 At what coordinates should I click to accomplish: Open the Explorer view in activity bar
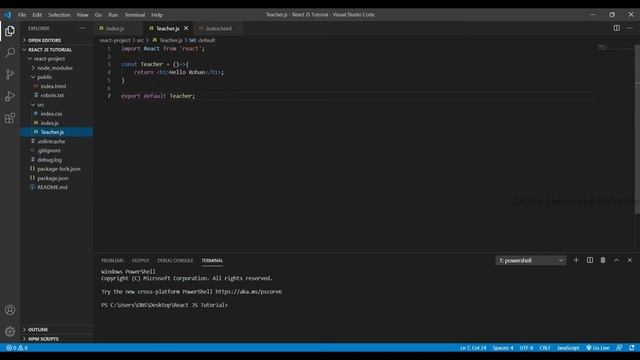10,31
